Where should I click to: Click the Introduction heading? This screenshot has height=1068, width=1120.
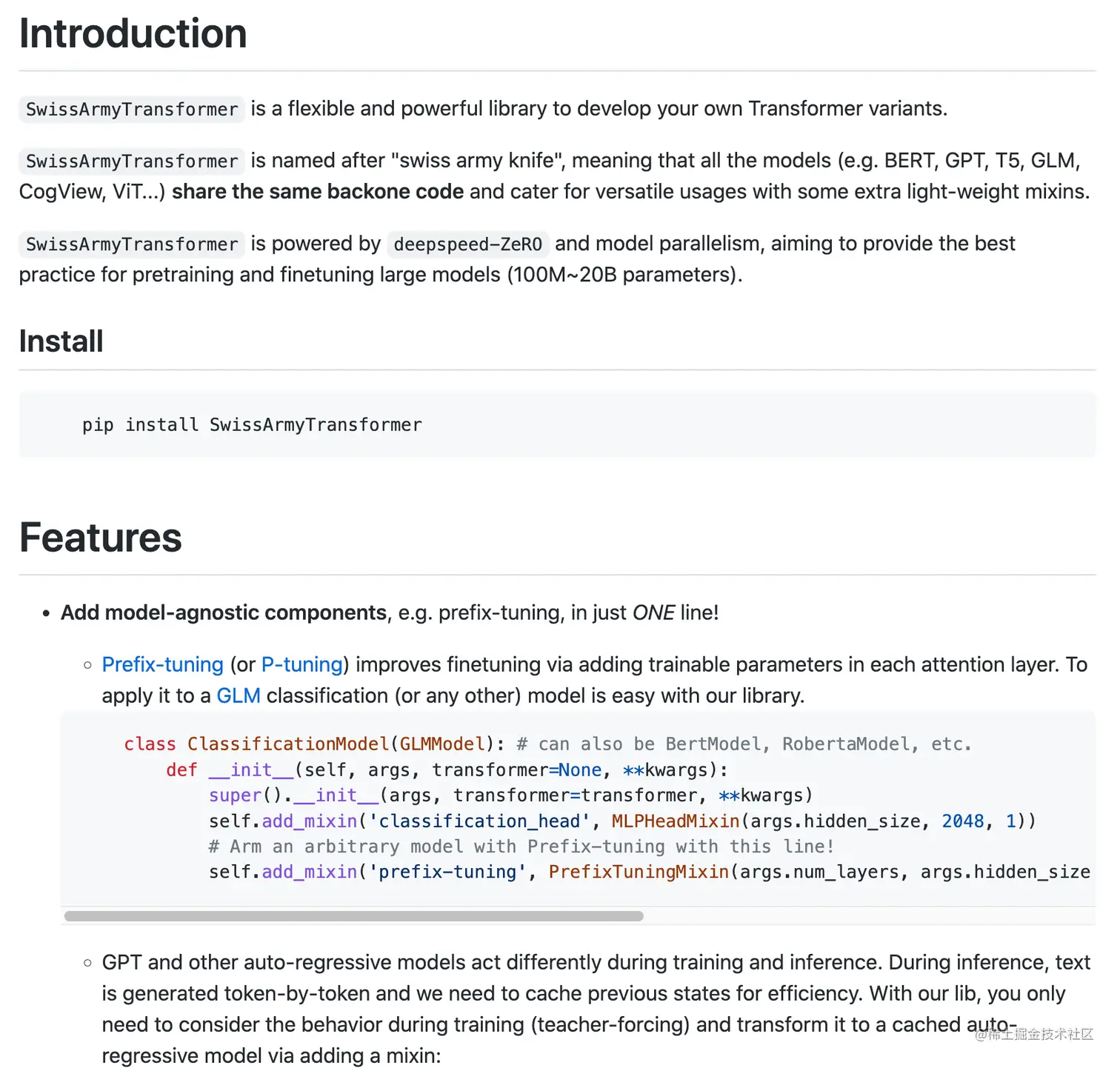133,33
